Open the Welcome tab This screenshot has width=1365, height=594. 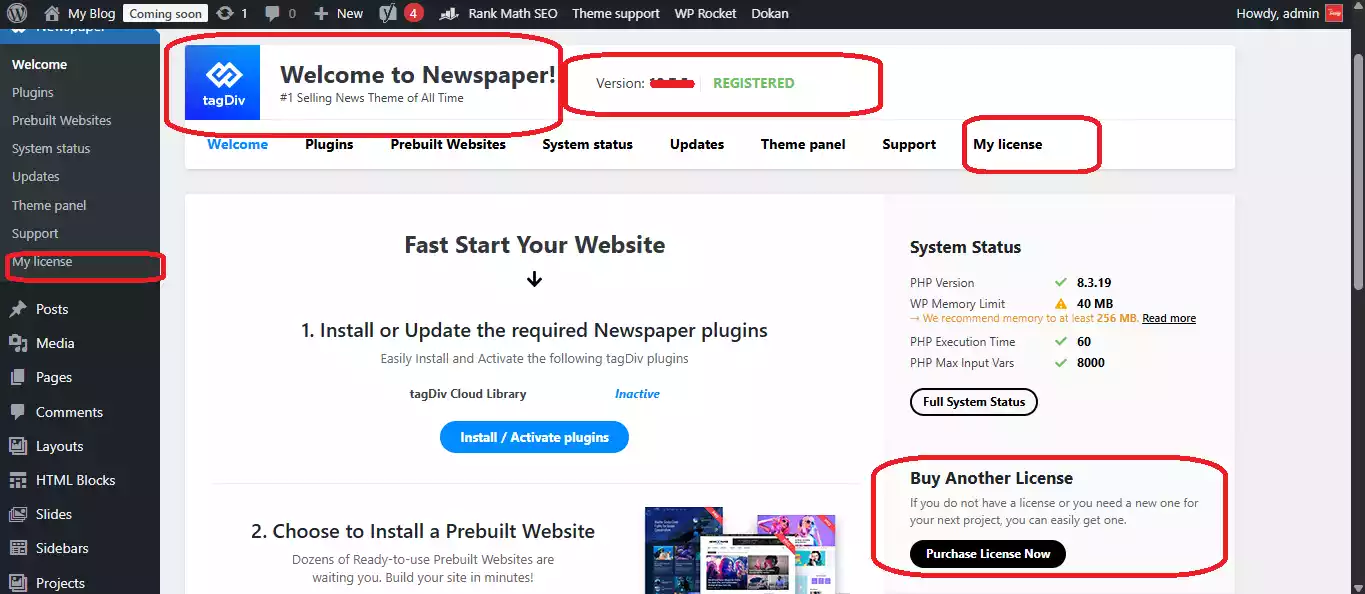[238, 144]
